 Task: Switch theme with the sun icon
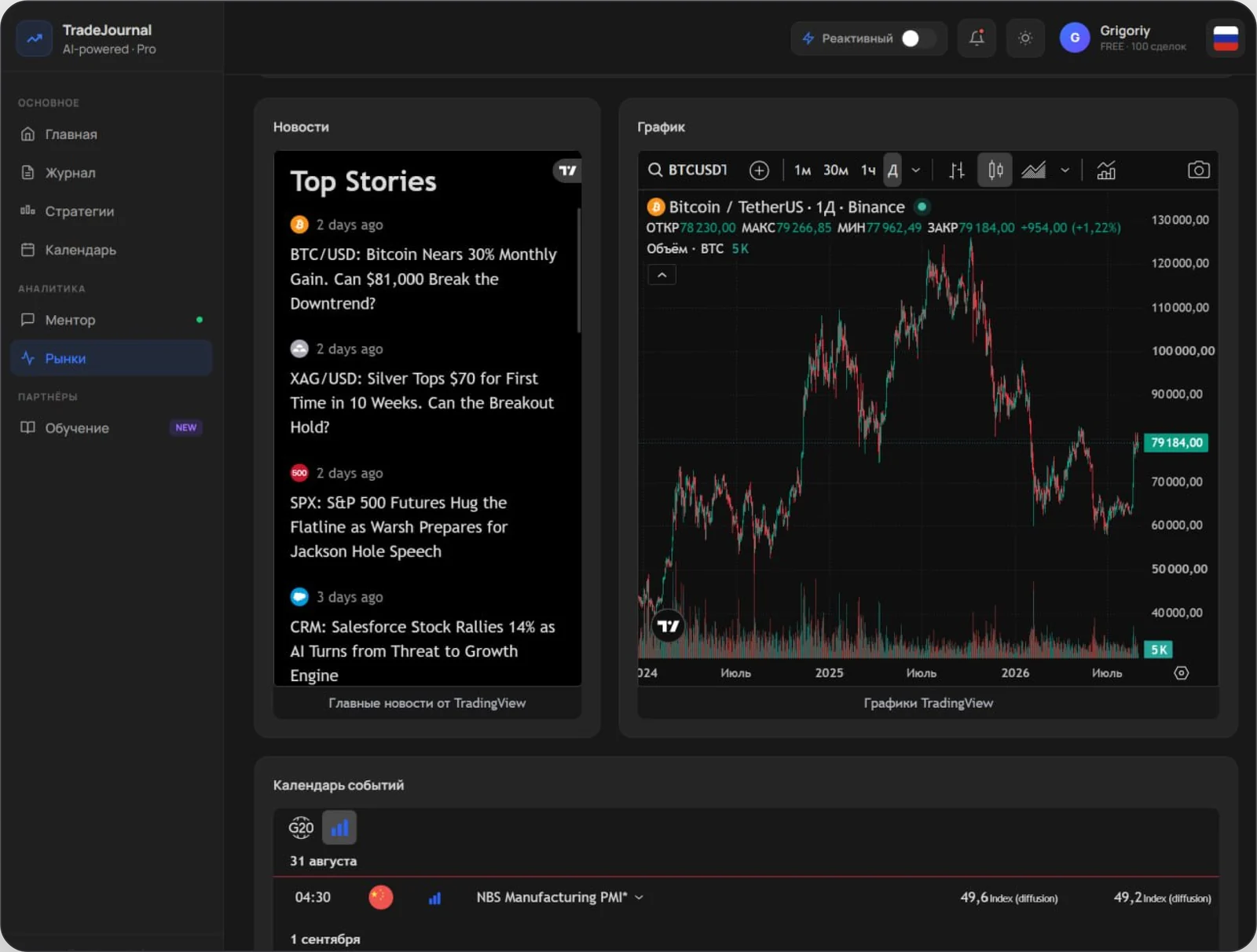(1025, 38)
